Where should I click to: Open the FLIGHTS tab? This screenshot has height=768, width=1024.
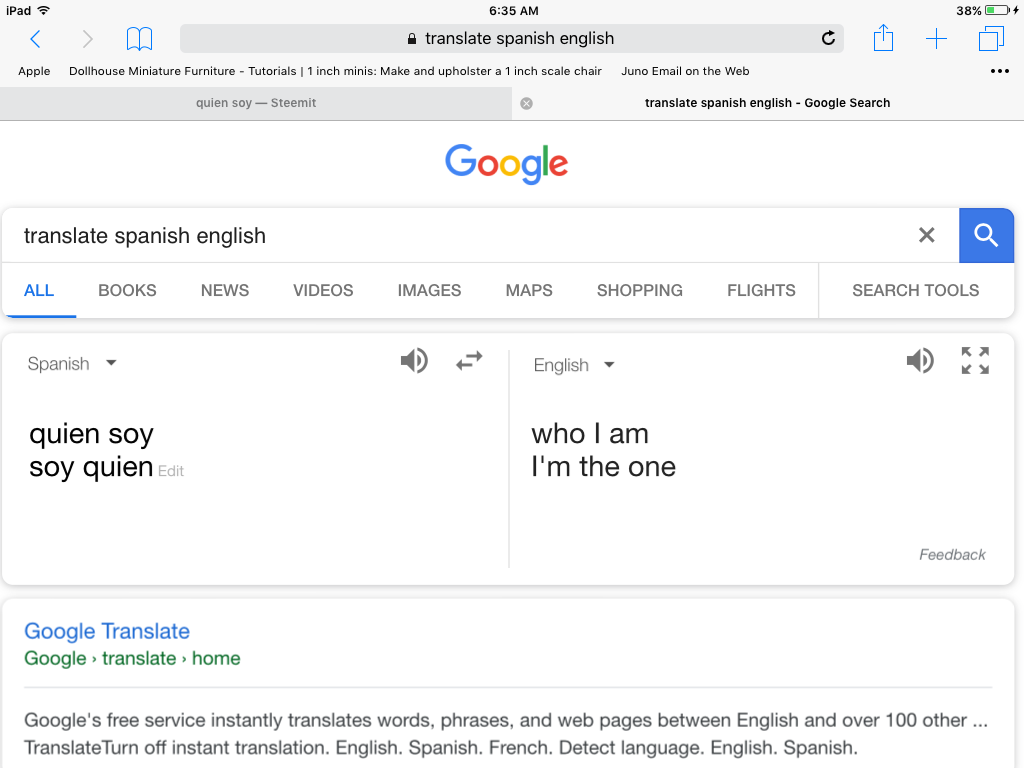(761, 291)
